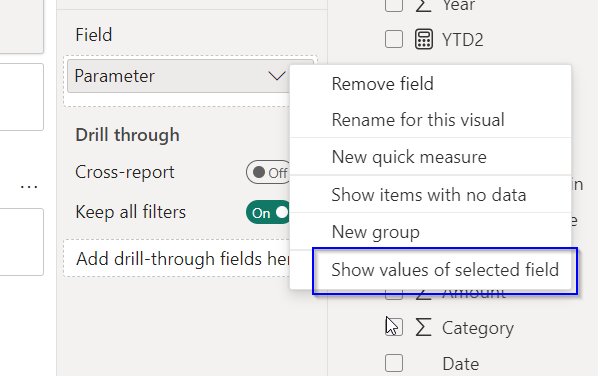Turn off Keep all filters toggle
This screenshot has width=598, height=376.
pyautogui.click(x=268, y=212)
